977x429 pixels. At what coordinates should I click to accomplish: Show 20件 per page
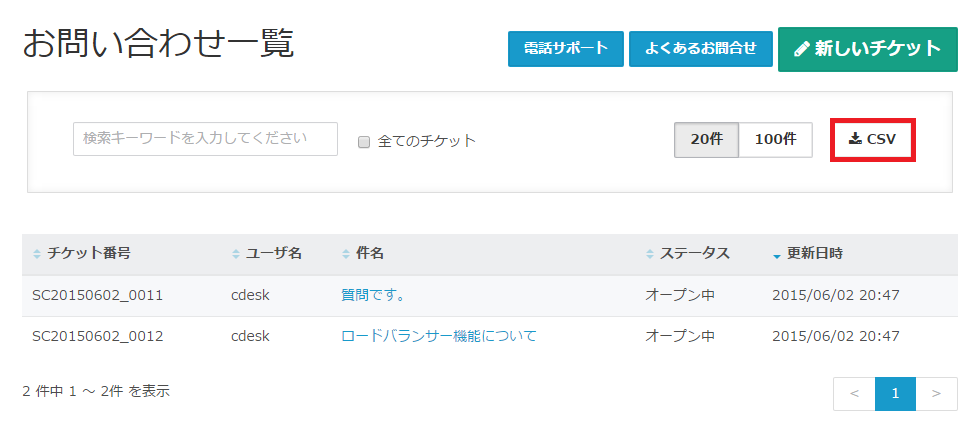click(706, 140)
